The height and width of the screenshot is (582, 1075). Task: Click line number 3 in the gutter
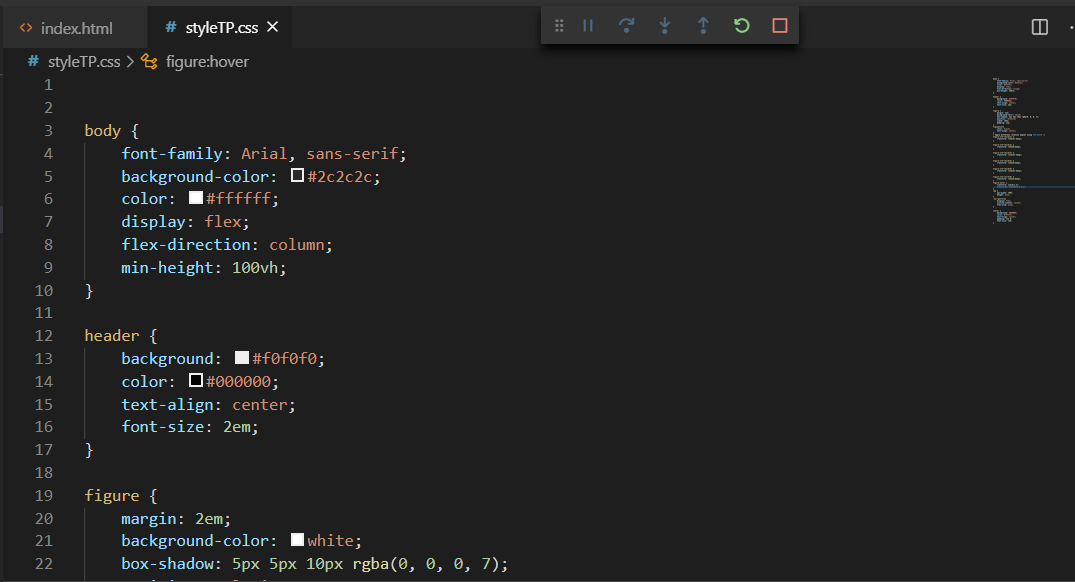(48, 130)
